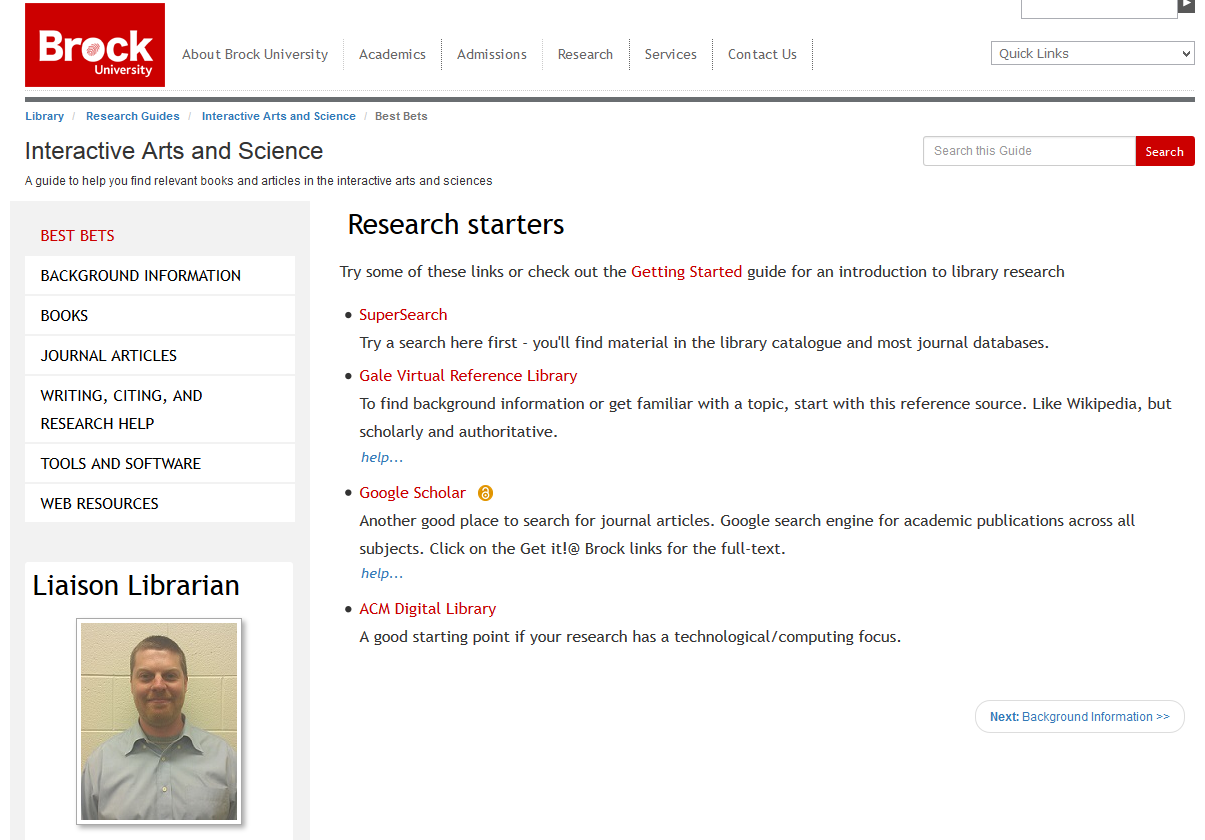The image size is (1205, 840).
Task: Select the Best Bets tab
Action: 160,236
